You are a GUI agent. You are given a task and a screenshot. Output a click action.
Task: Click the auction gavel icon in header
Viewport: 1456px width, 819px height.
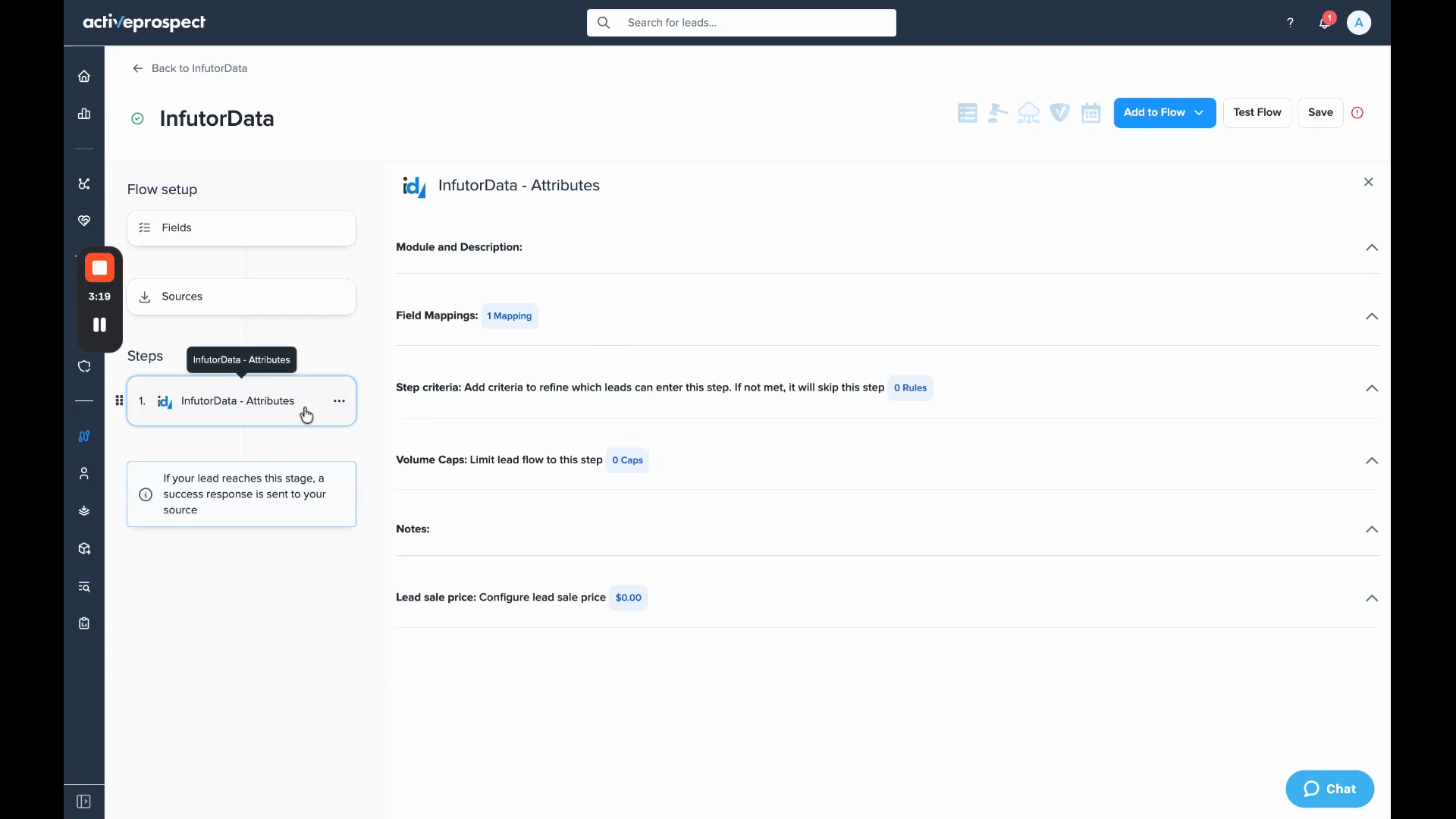pos(998,113)
